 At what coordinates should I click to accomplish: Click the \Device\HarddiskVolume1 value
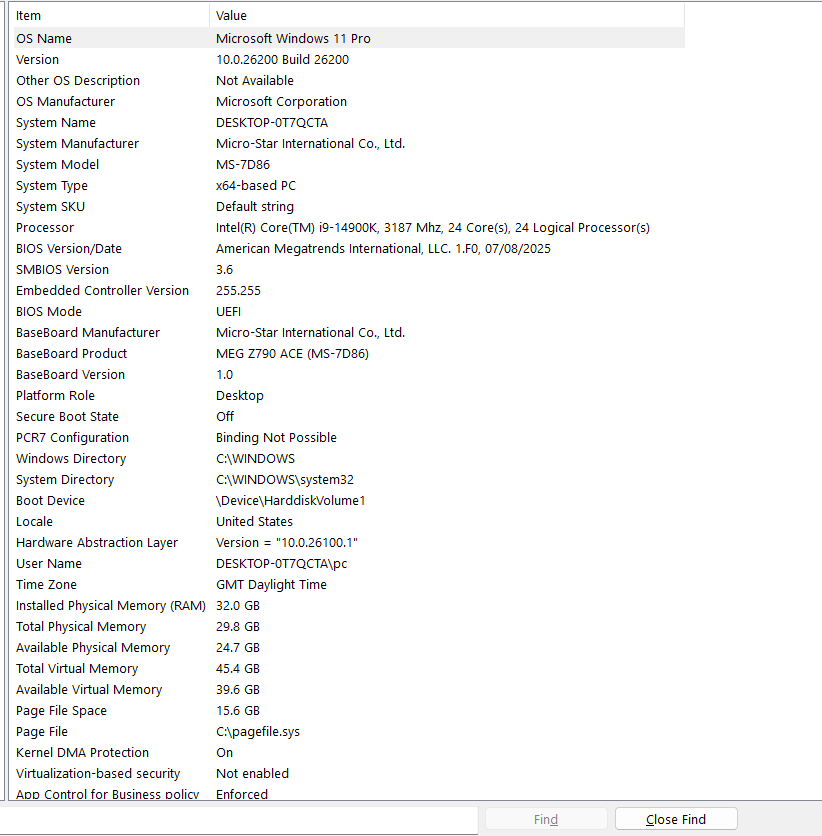(291, 501)
